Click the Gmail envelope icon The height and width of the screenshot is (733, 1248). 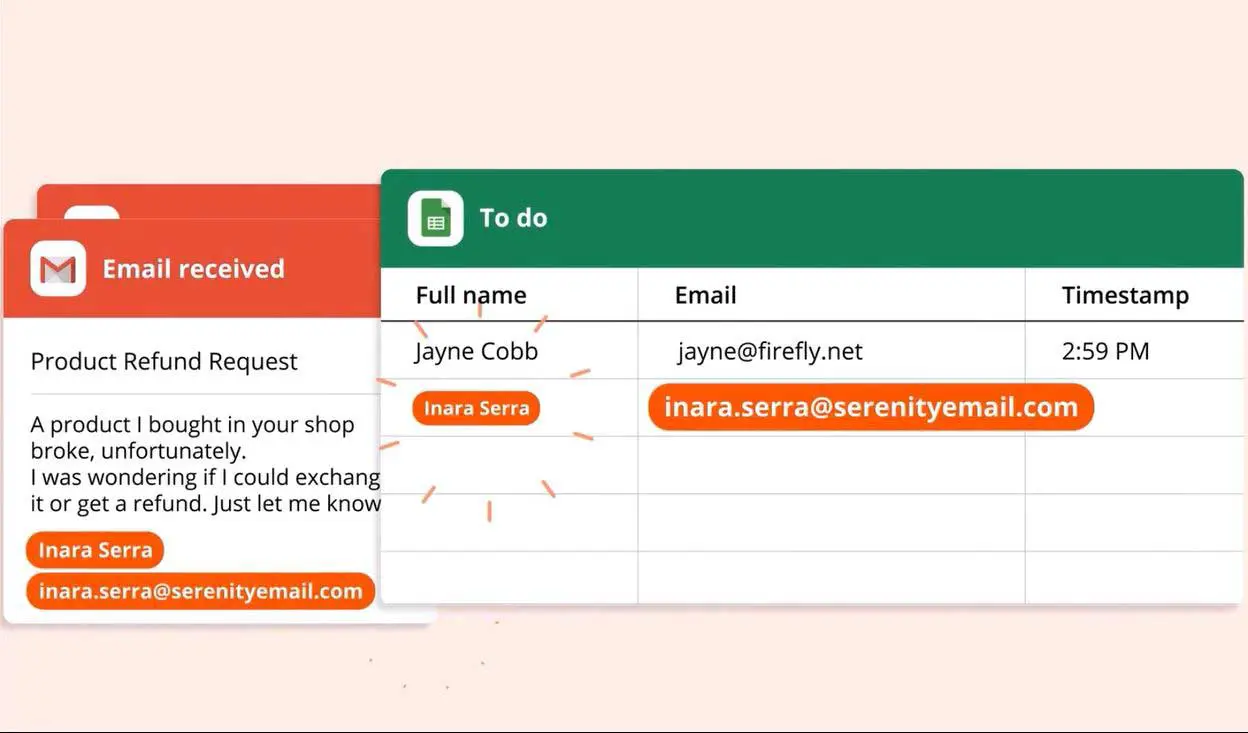(58, 269)
